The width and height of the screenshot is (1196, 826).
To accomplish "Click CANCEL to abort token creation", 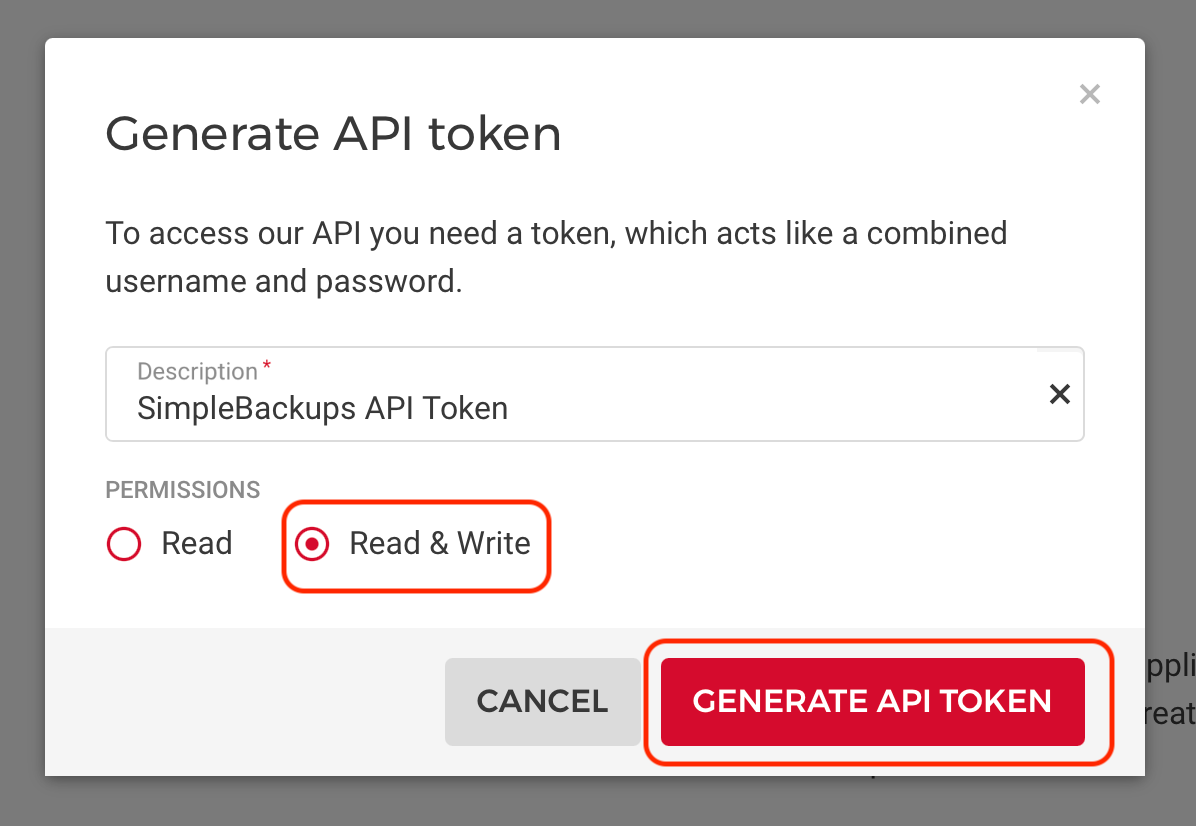I will 542,701.
